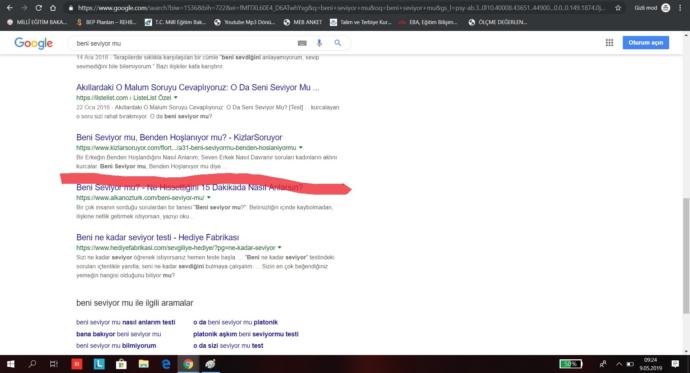This screenshot has height=373, width=690.
Task: Open the Akıllardaki O Malum Soruyu Cevaplıyoruz result
Action: tap(198, 88)
